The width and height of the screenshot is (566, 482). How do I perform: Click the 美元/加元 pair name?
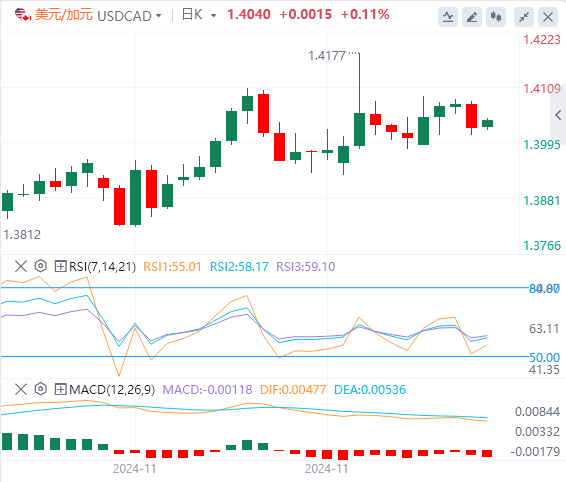tap(64, 15)
